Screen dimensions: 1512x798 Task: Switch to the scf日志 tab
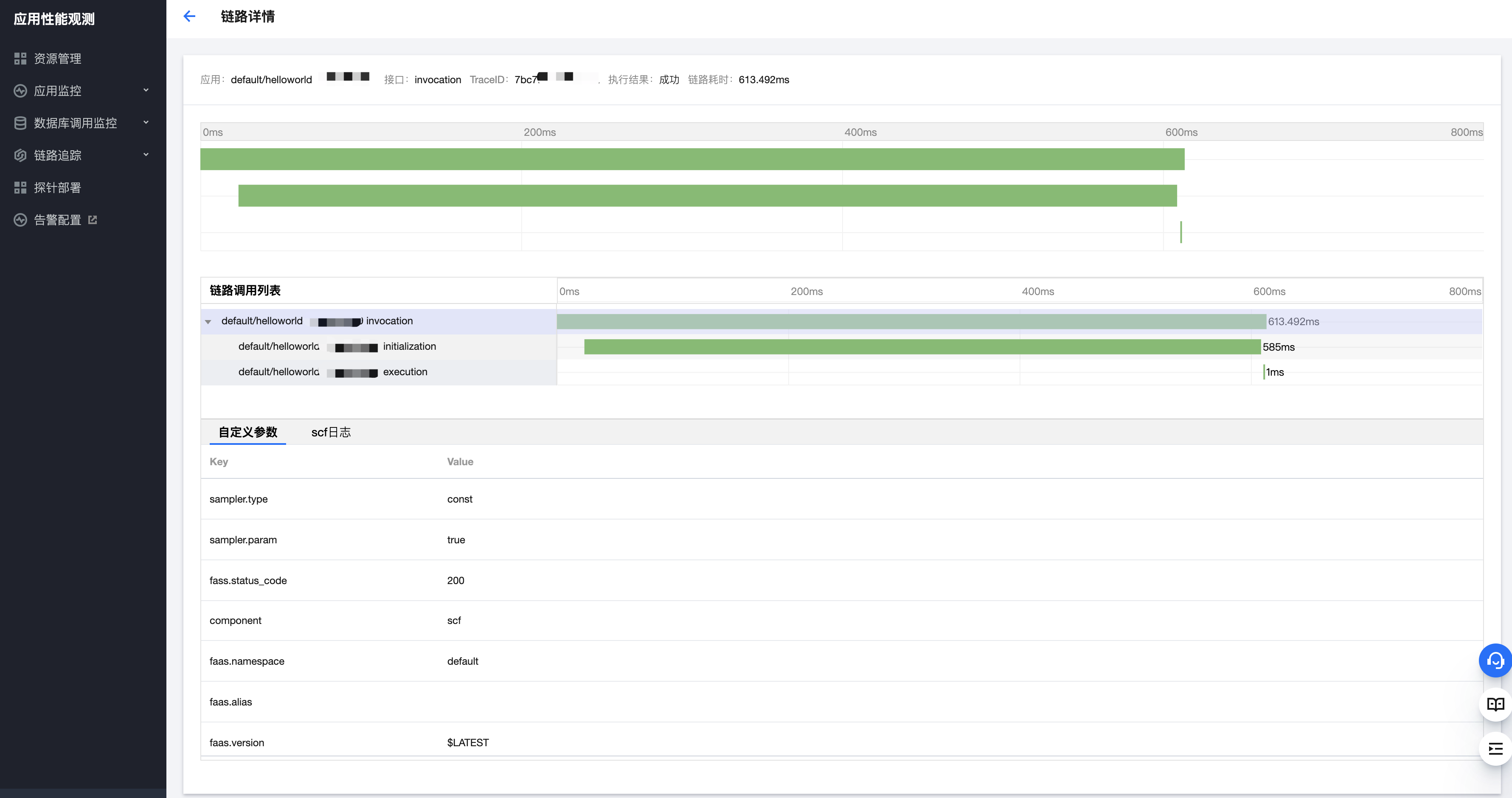330,433
